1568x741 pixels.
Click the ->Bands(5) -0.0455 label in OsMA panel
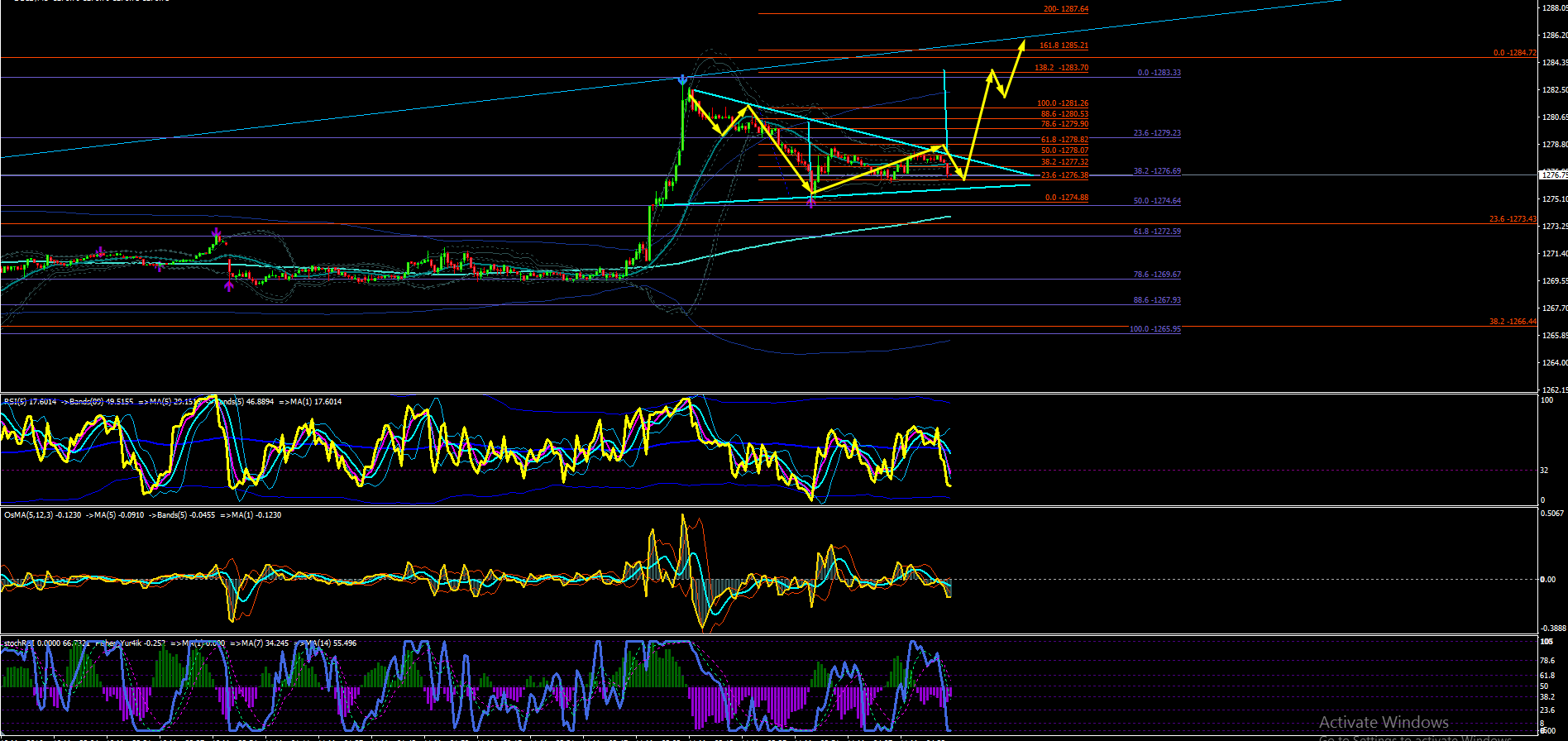point(182,515)
